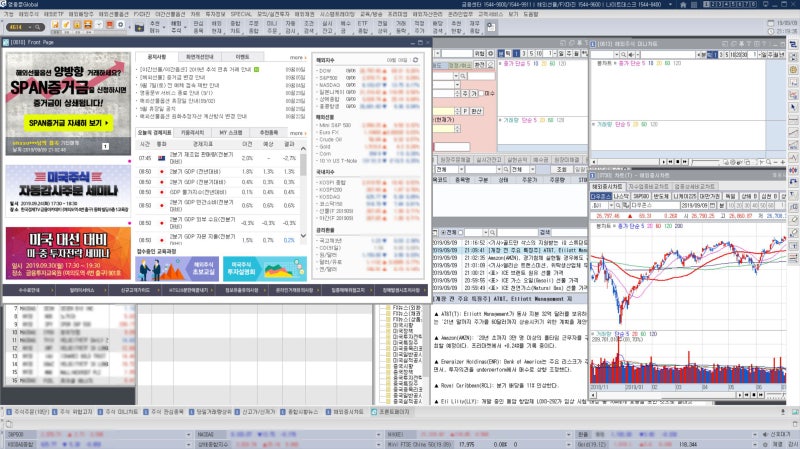800x449 pixels.
Task: Open the FX마진 menu
Action: pos(142,14)
